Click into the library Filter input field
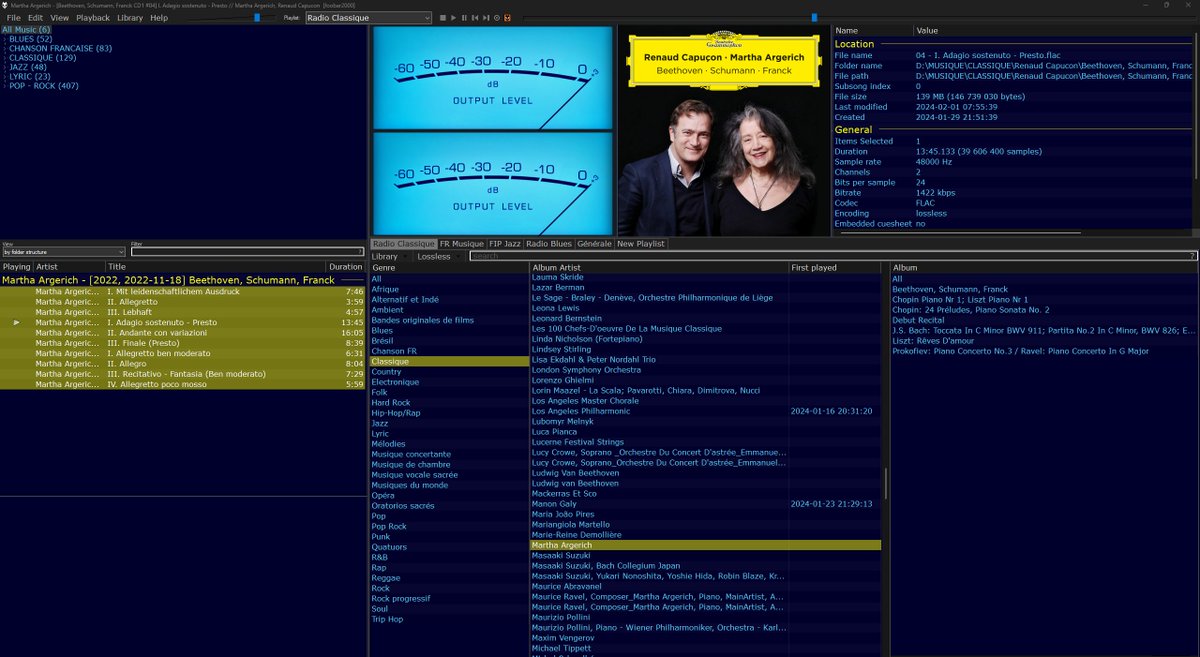Image resolution: width=1200 pixels, height=657 pixels. 248,252
